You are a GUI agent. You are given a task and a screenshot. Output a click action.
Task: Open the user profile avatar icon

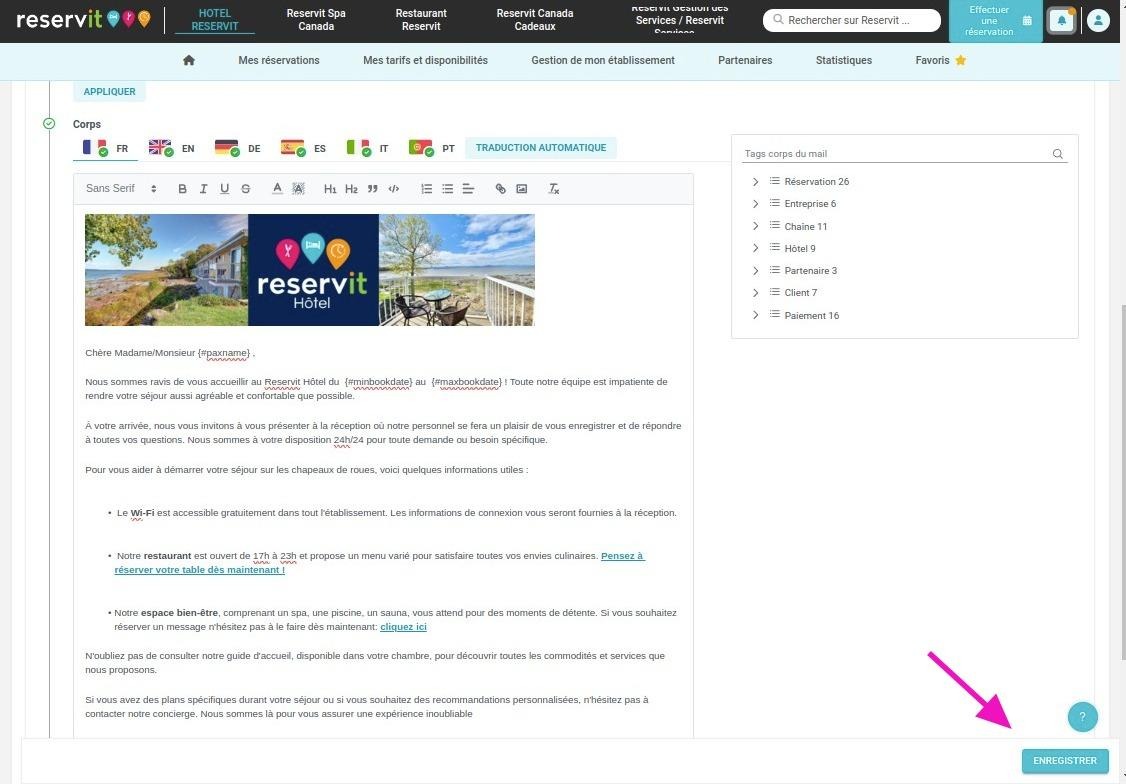click(x=1098, y=21)
